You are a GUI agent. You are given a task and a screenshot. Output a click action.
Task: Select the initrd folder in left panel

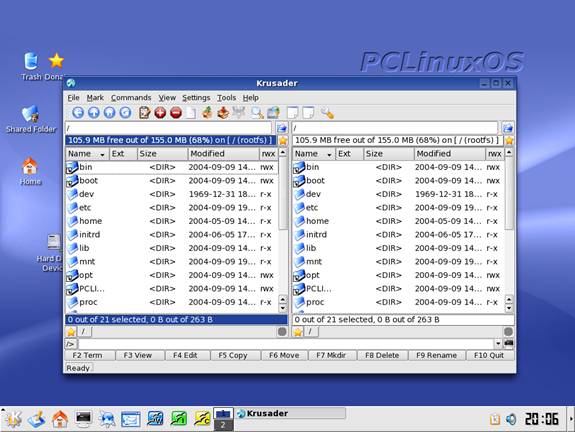[x=172, y=235]
